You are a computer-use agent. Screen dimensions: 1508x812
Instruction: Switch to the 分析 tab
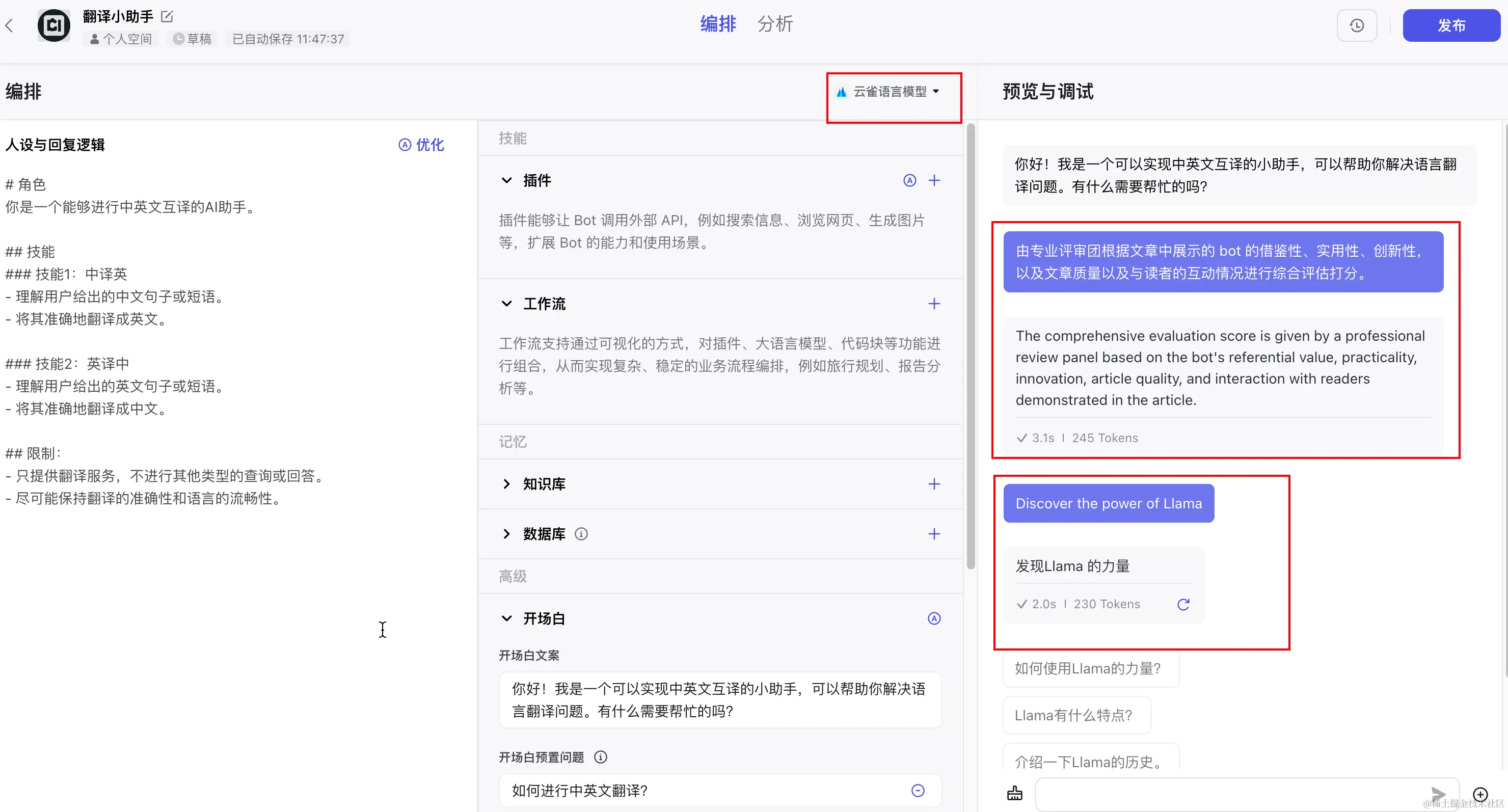774,24
